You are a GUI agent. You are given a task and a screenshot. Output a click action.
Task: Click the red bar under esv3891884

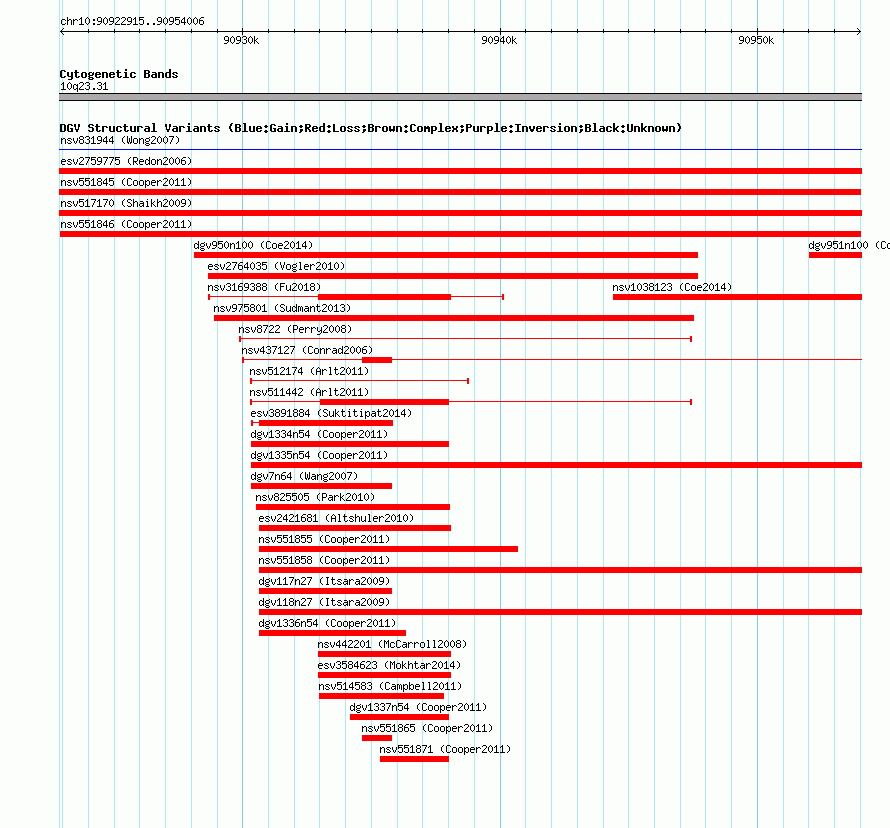tap(322, 423)
